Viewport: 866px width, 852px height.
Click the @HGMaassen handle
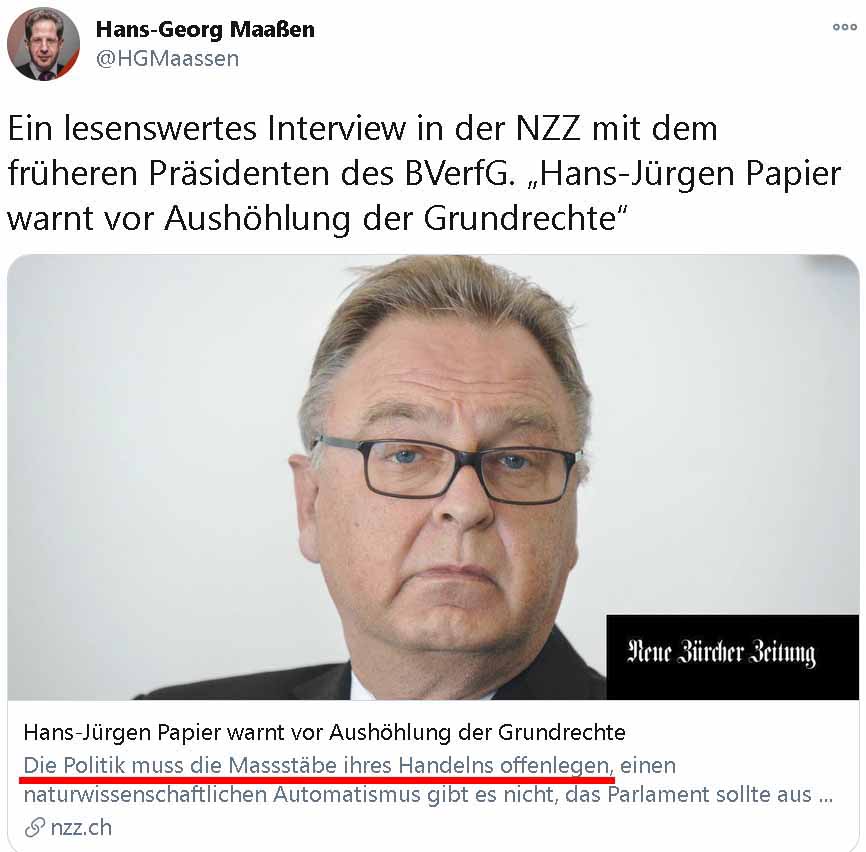point(167,59)
